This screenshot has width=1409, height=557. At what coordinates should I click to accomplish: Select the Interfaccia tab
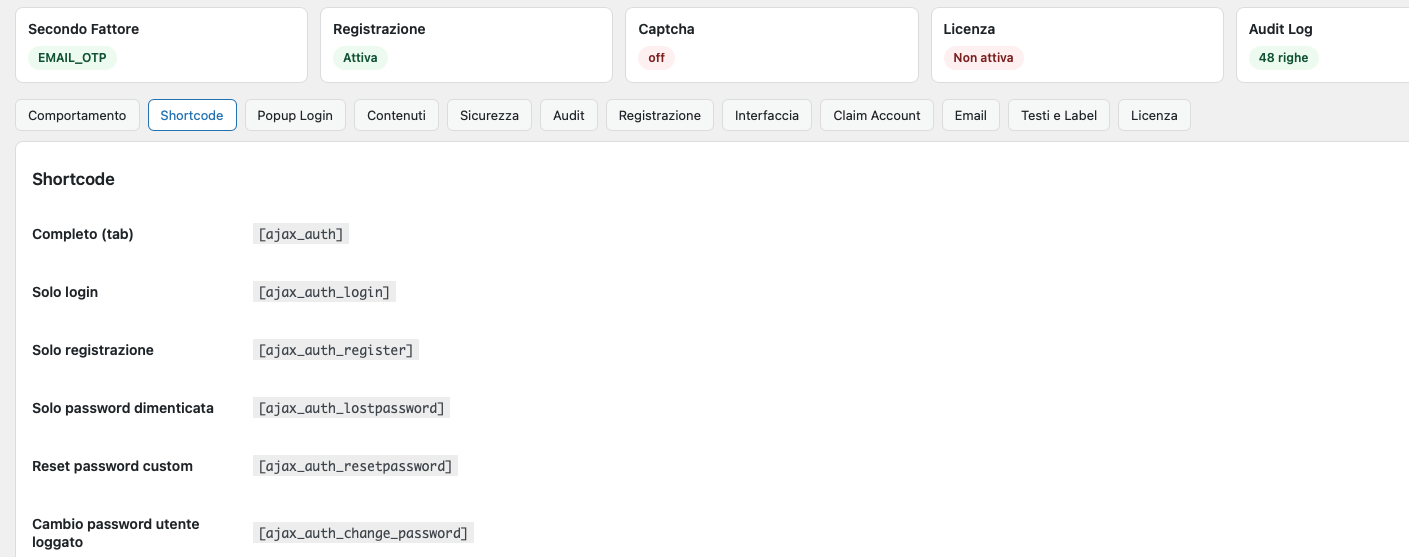[x=767, y=115]
